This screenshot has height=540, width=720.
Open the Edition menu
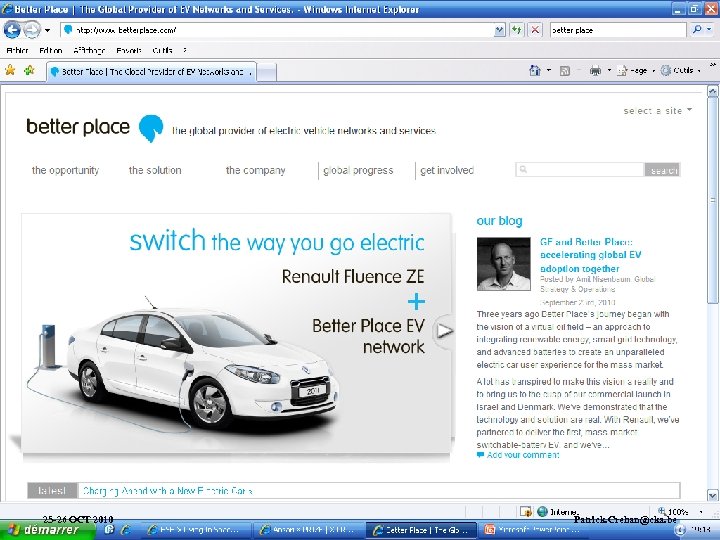coord(51,51)
